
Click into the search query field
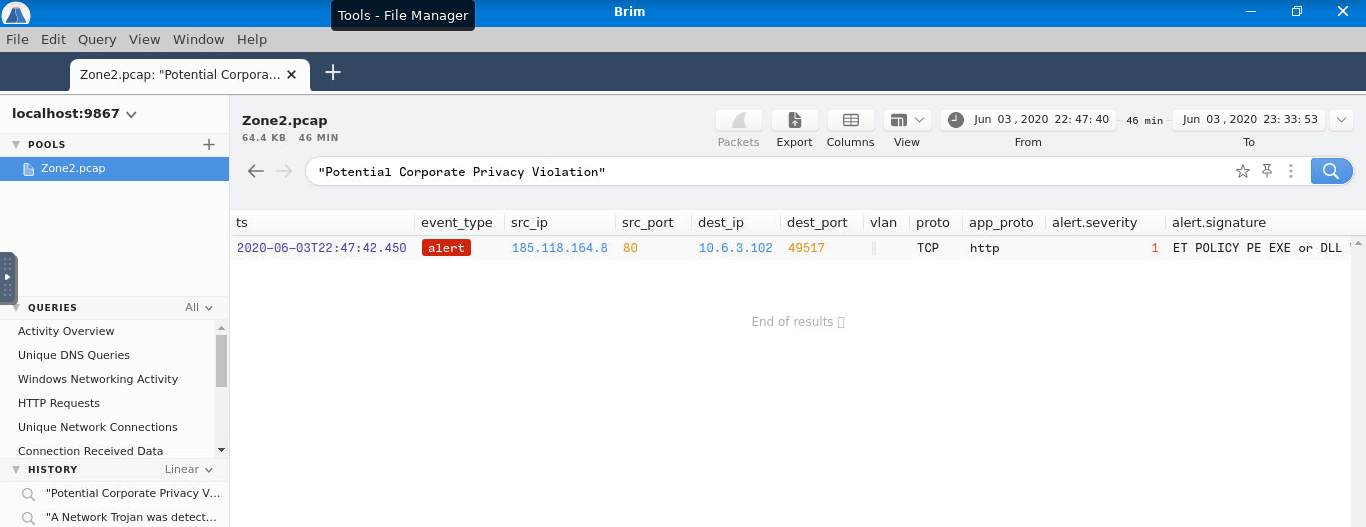(x=770, y=172)
